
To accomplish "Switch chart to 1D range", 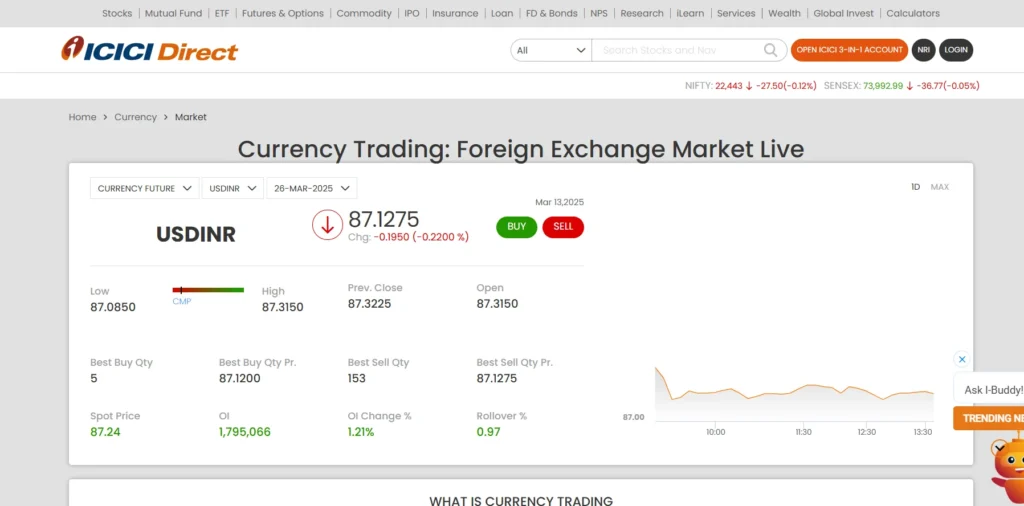I will (916, 187).
